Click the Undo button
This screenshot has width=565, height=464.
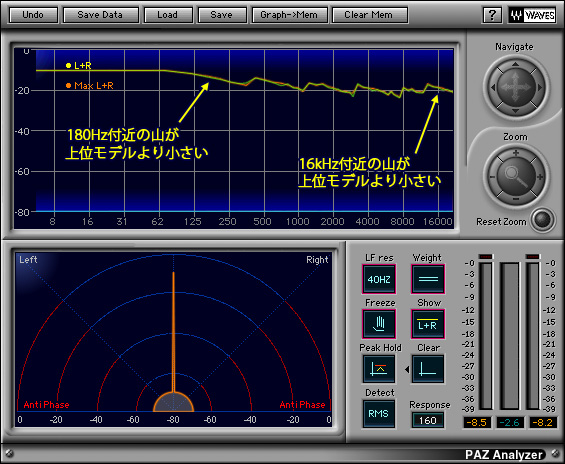[x=33, y=15]
